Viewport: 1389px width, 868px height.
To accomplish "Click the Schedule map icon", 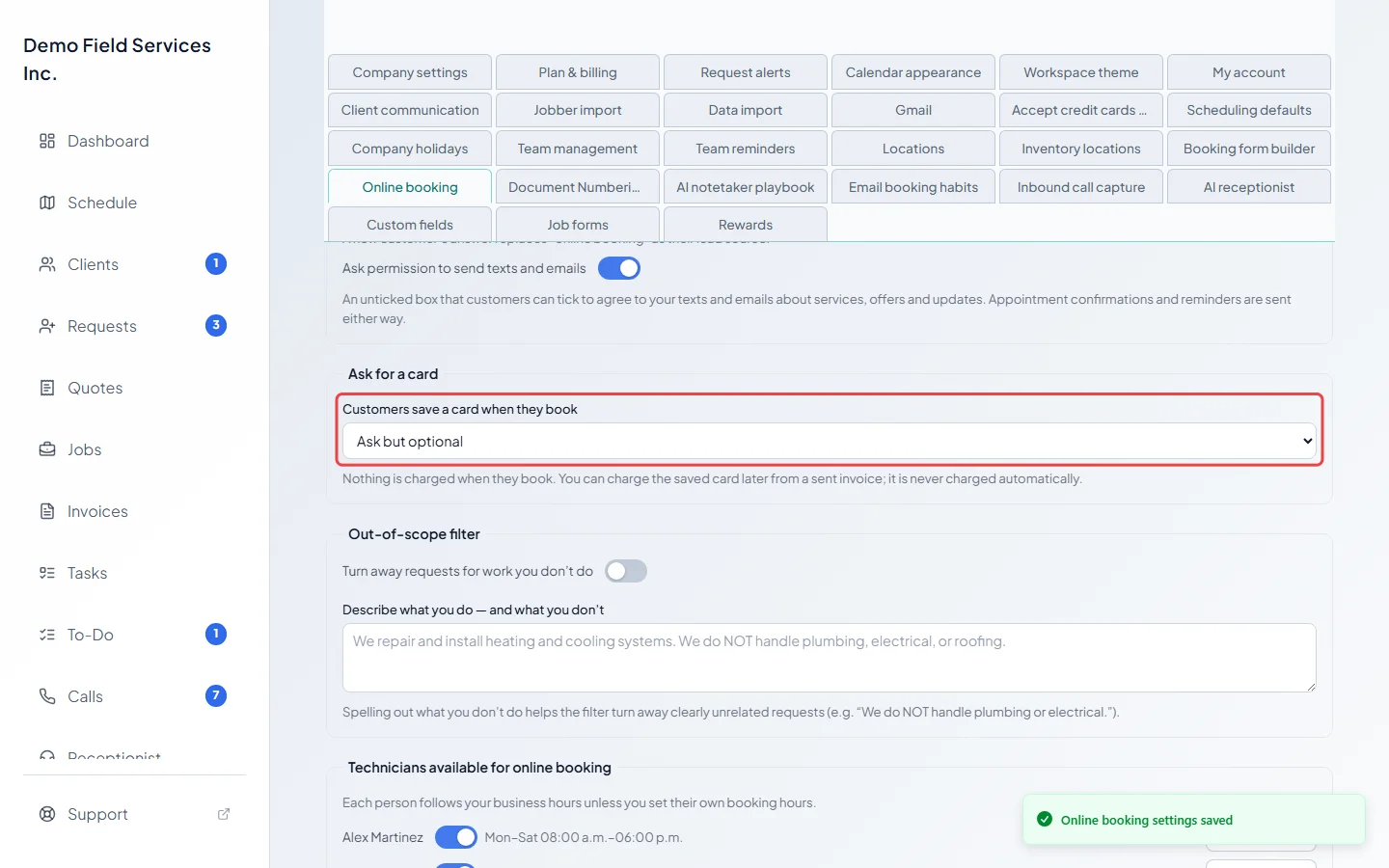I will [x=47, y=203].
